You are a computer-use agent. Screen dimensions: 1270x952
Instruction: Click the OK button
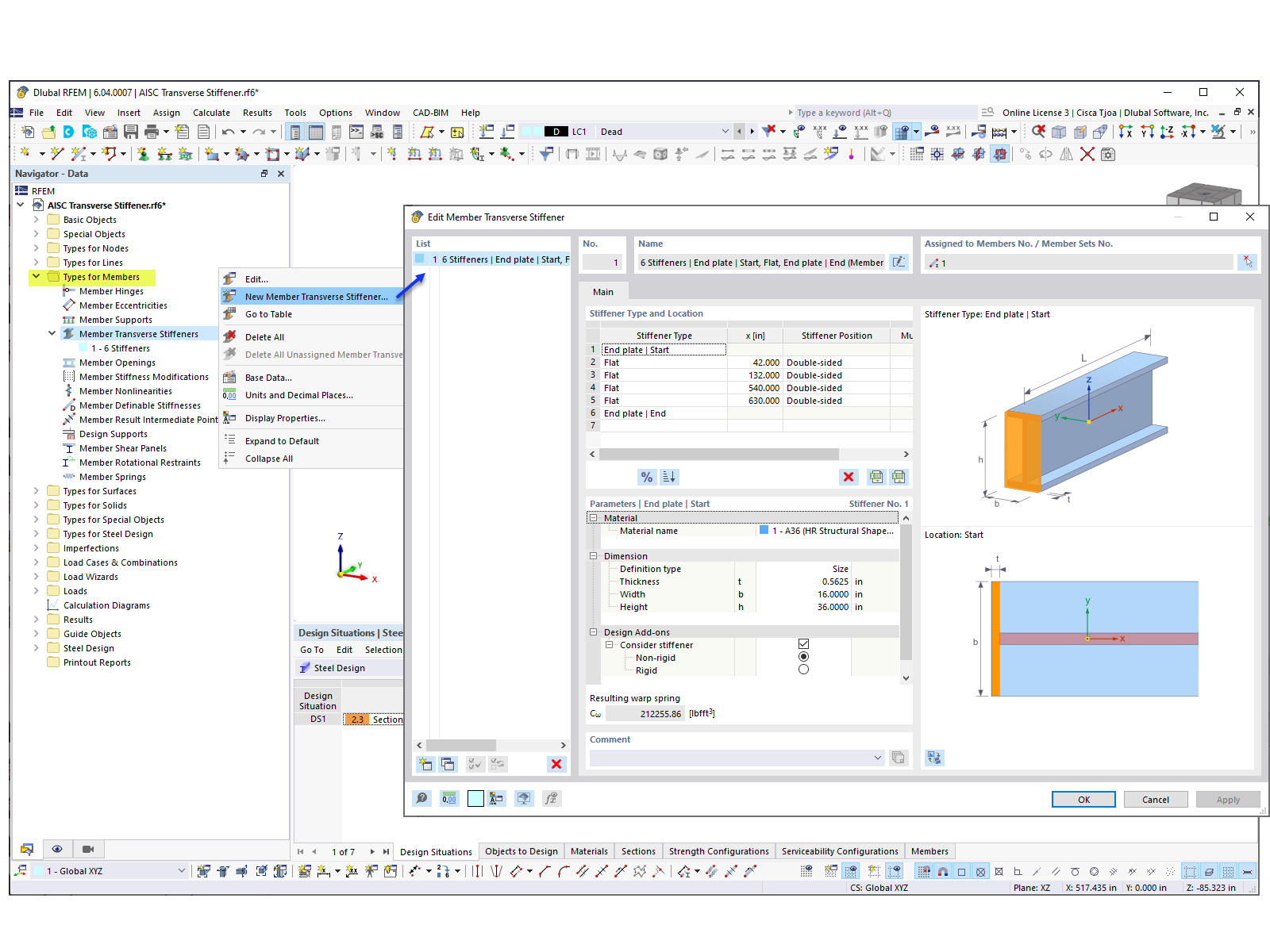[x=1083, y=800]
